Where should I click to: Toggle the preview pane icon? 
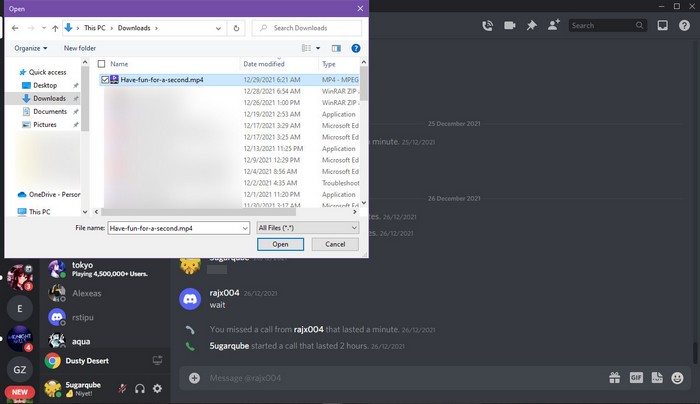point(336,48)
